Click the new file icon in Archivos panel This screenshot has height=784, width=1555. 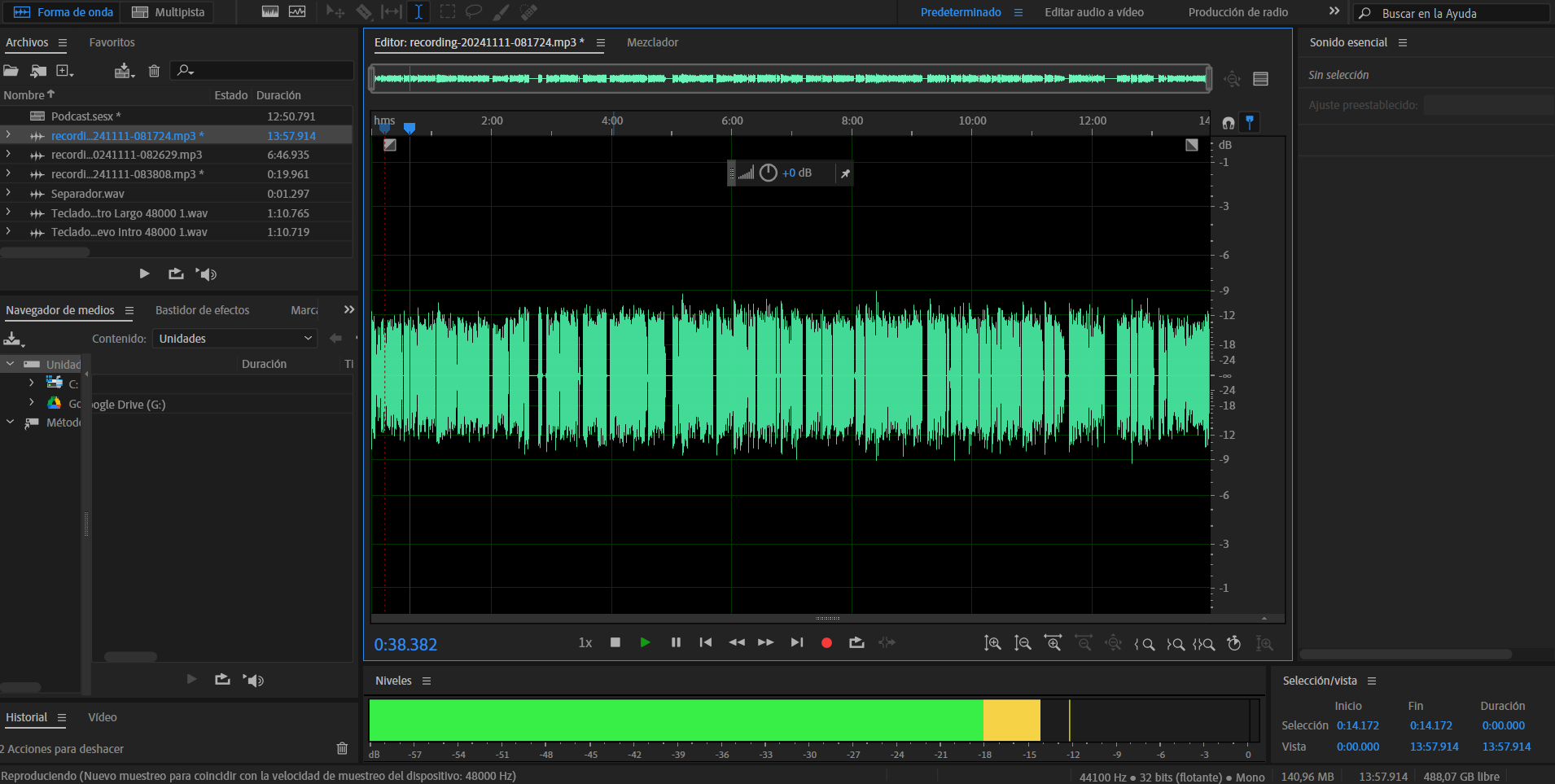pyautogui.click(x=65, y=71)
